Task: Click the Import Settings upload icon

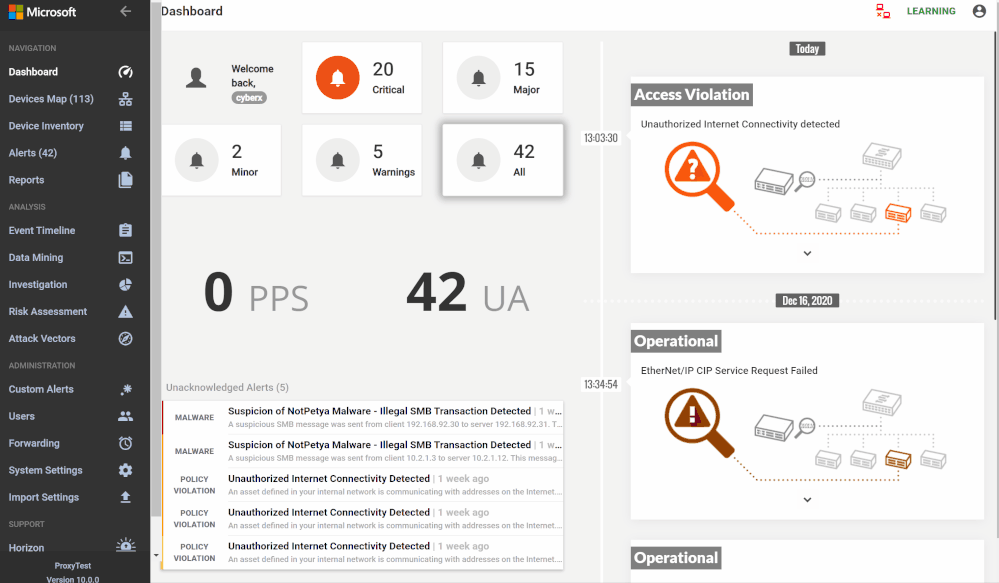Action: click(x=126, y=497)
